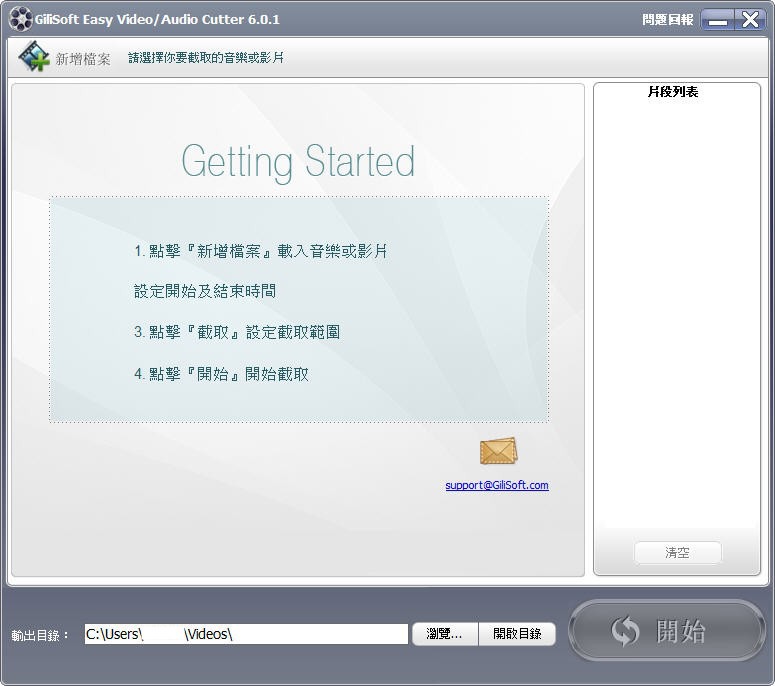Click the 開啟目錄 open folder button

[x=517, y=634]
